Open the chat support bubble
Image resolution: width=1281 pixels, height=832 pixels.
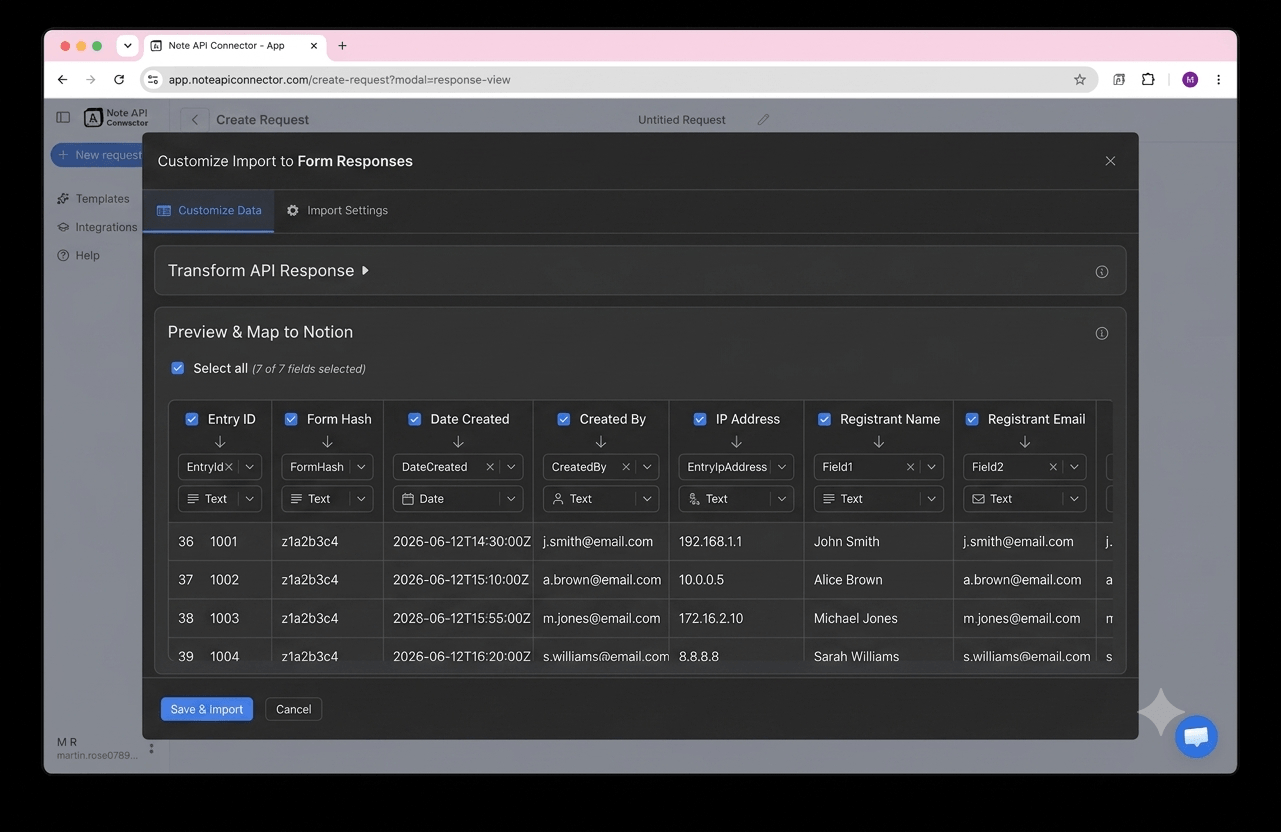(x=1196, y=737)
